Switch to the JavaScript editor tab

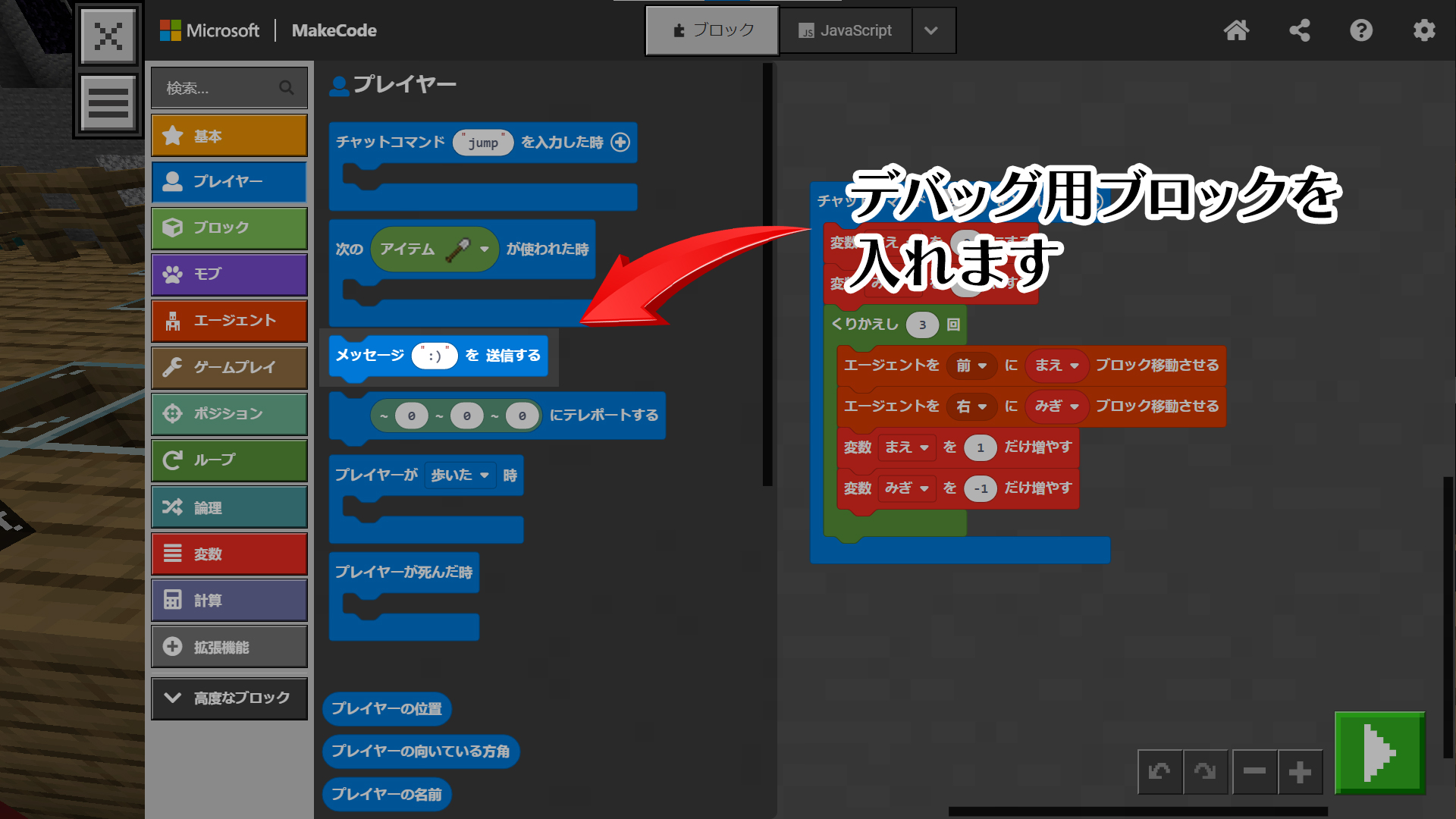coord(846,30)
